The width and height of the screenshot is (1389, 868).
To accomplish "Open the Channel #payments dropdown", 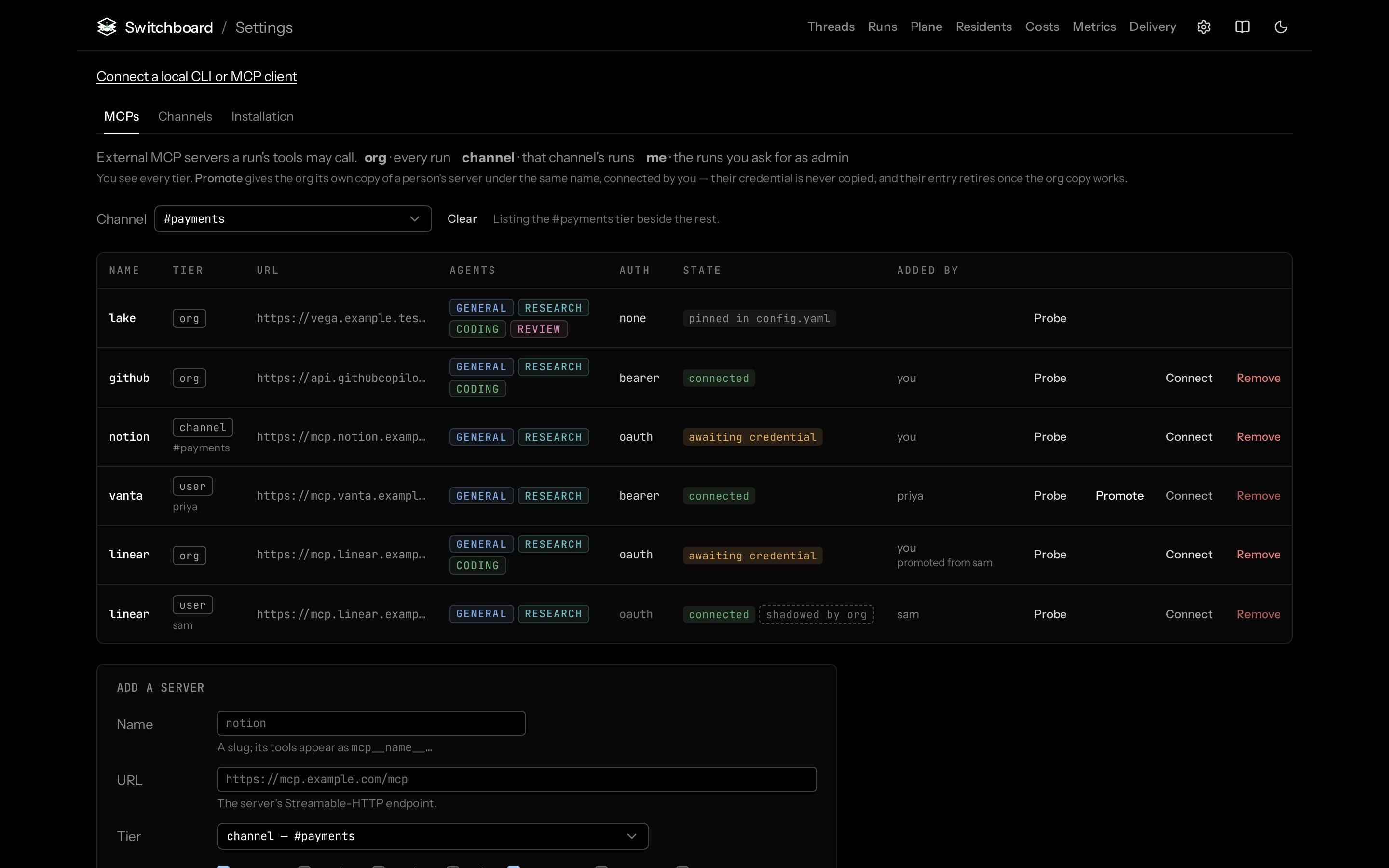I will pos(293,219).
